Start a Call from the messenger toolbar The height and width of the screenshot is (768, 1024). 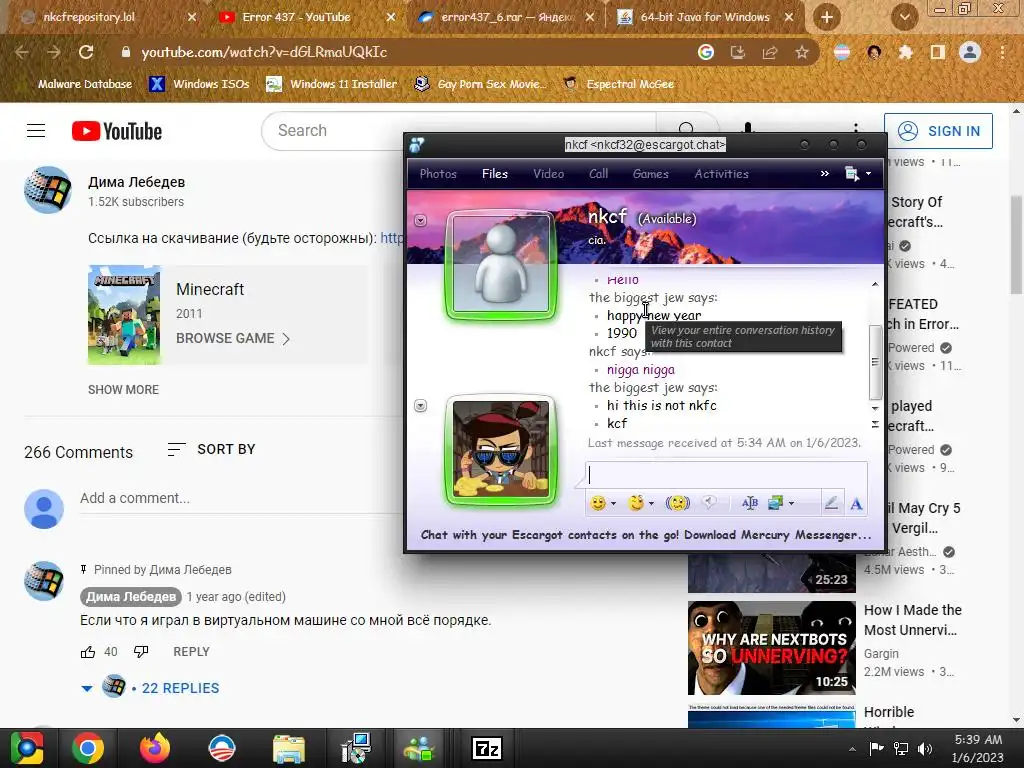(x=598, y=174)
